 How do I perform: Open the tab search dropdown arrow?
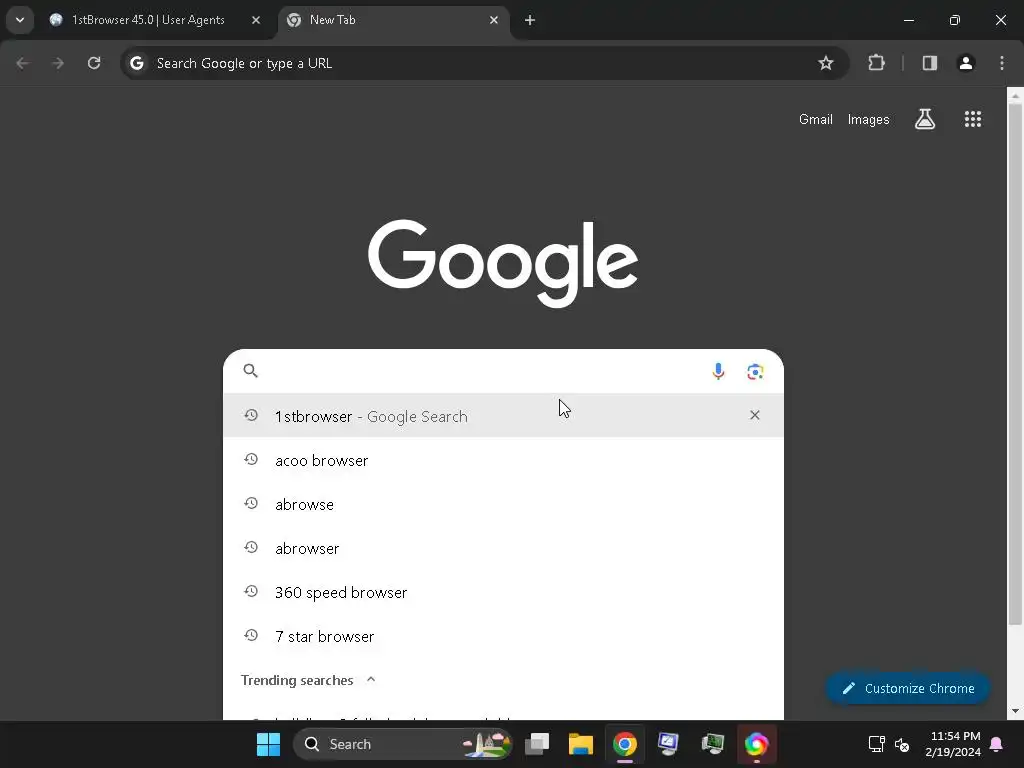click(20, 20)
